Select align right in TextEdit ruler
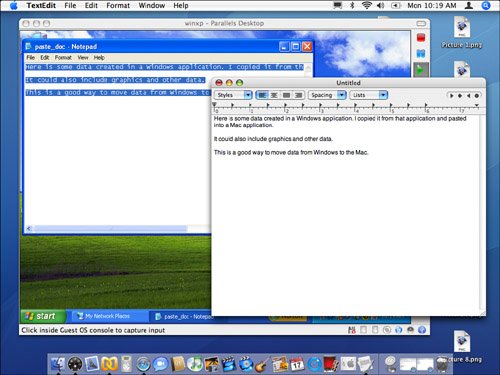The height and width of the screenshot is (375, 500). [298, 95]
